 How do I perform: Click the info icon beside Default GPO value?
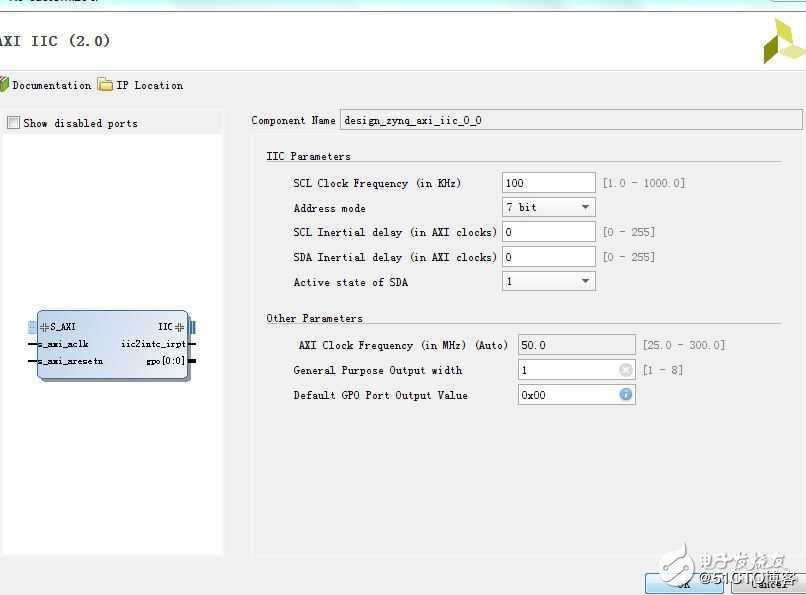click(626, 395)
